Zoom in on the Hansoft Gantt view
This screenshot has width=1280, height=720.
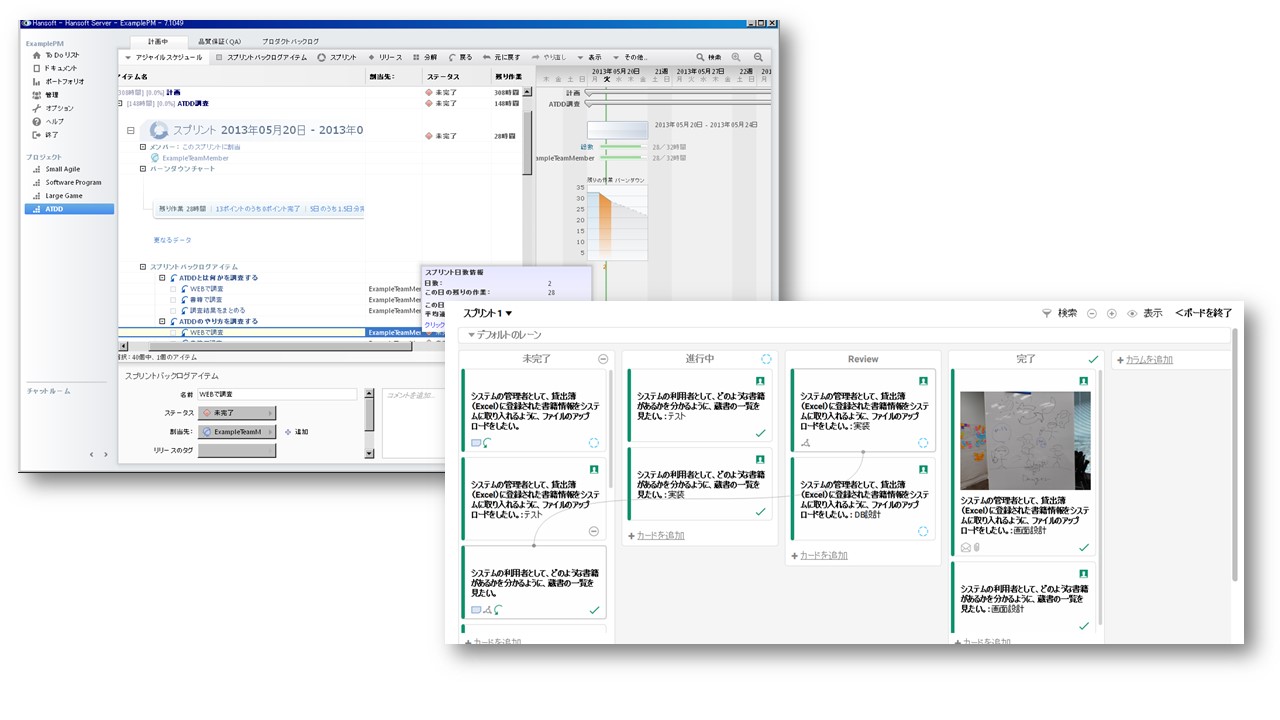737,57
